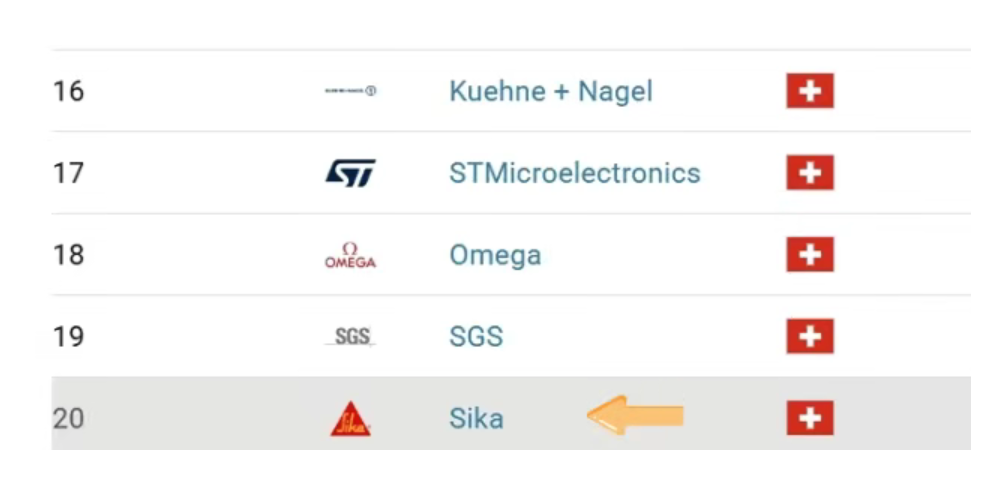
Task: Click the Omega brand logo
Action: pyautogui.click(x=350, y=255)
